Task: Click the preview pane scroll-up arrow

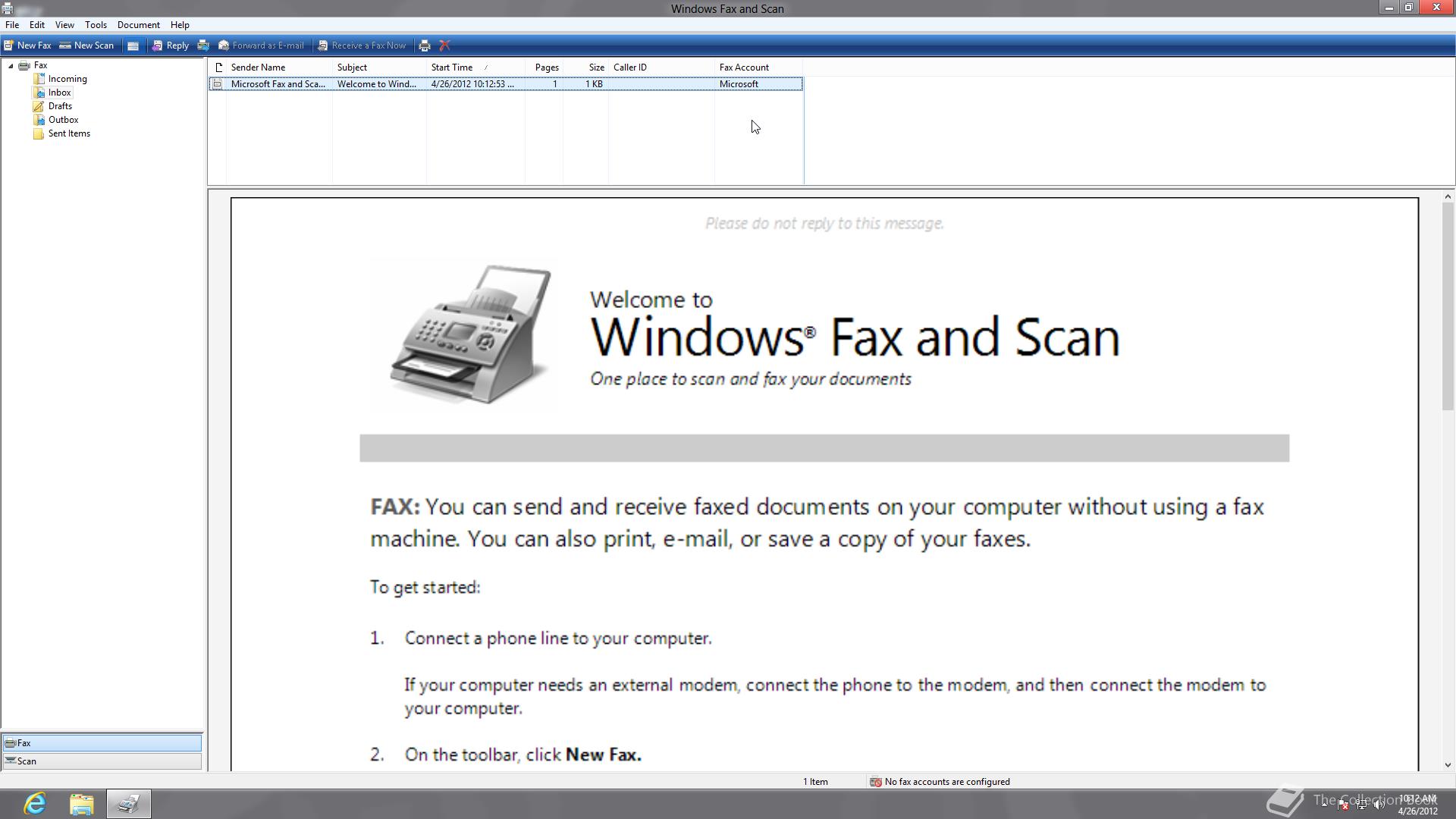Action: [1448, 196]
